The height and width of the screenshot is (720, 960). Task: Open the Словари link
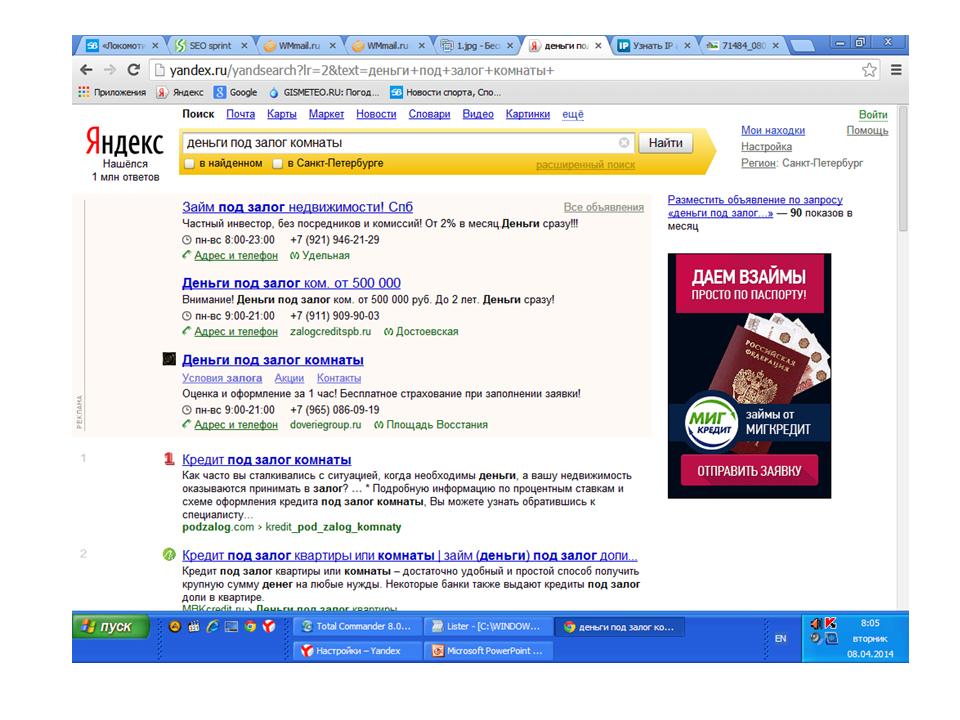(429, 114)
